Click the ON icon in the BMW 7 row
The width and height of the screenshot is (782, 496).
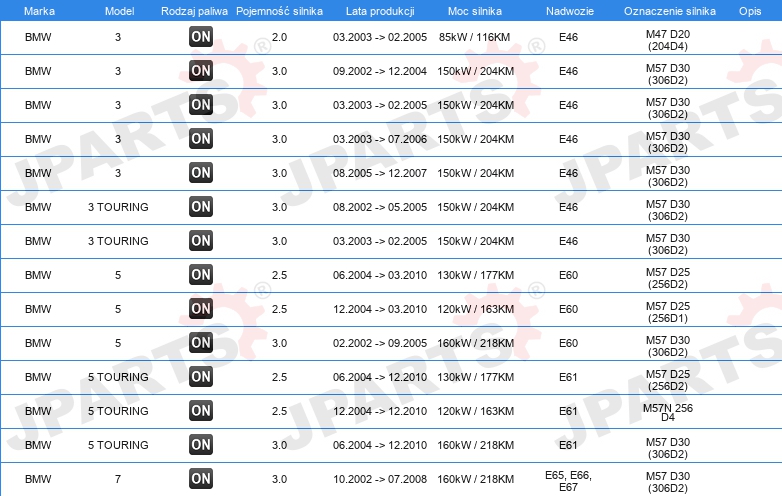pyautogui.click(x=201, y=479)
